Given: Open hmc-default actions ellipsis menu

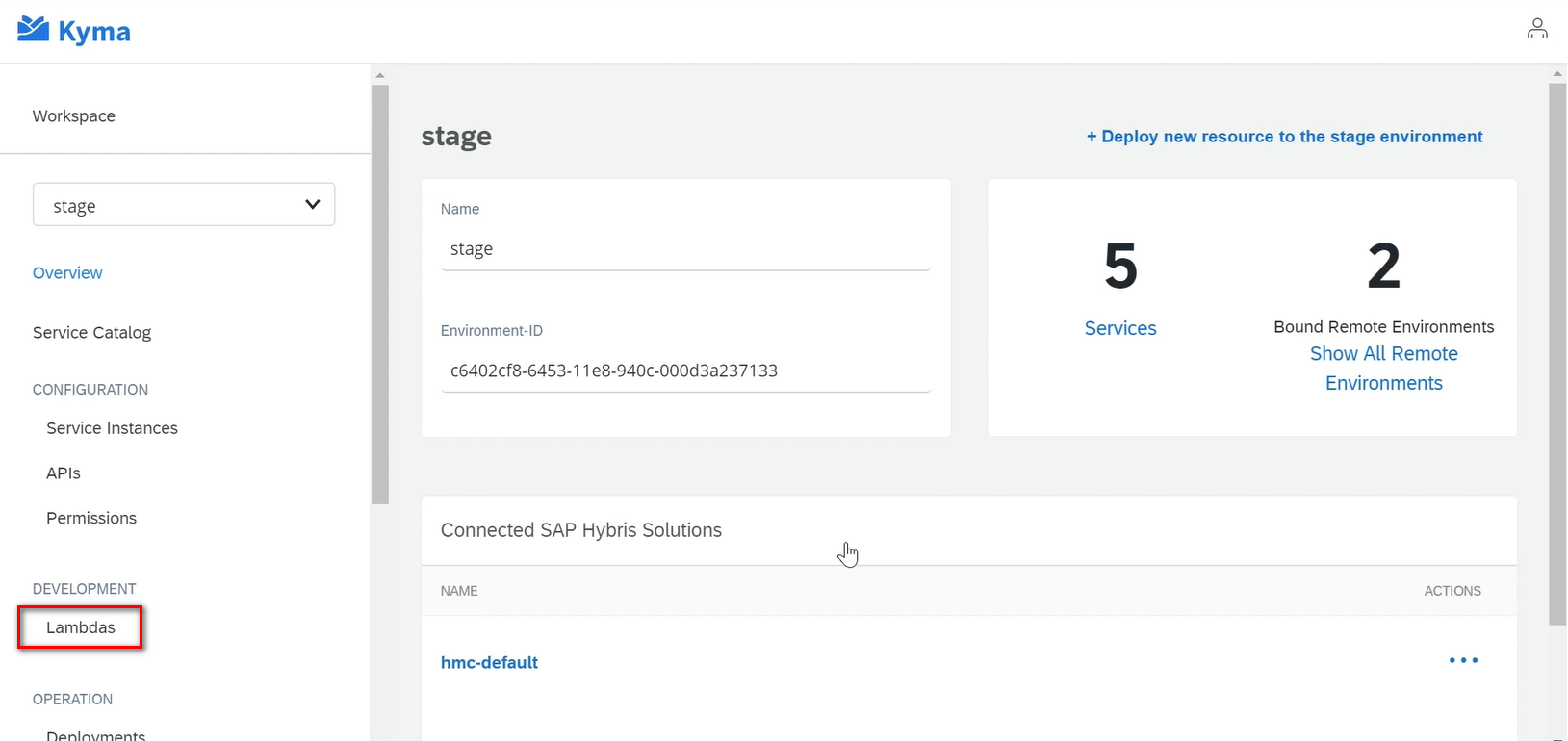Looking at the screenshot, I should coord(1463,660).
